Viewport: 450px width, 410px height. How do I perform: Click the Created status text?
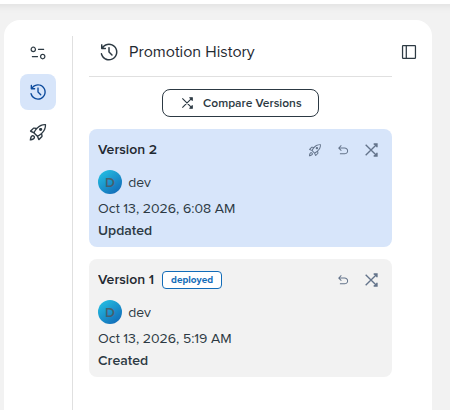[123, 361]
